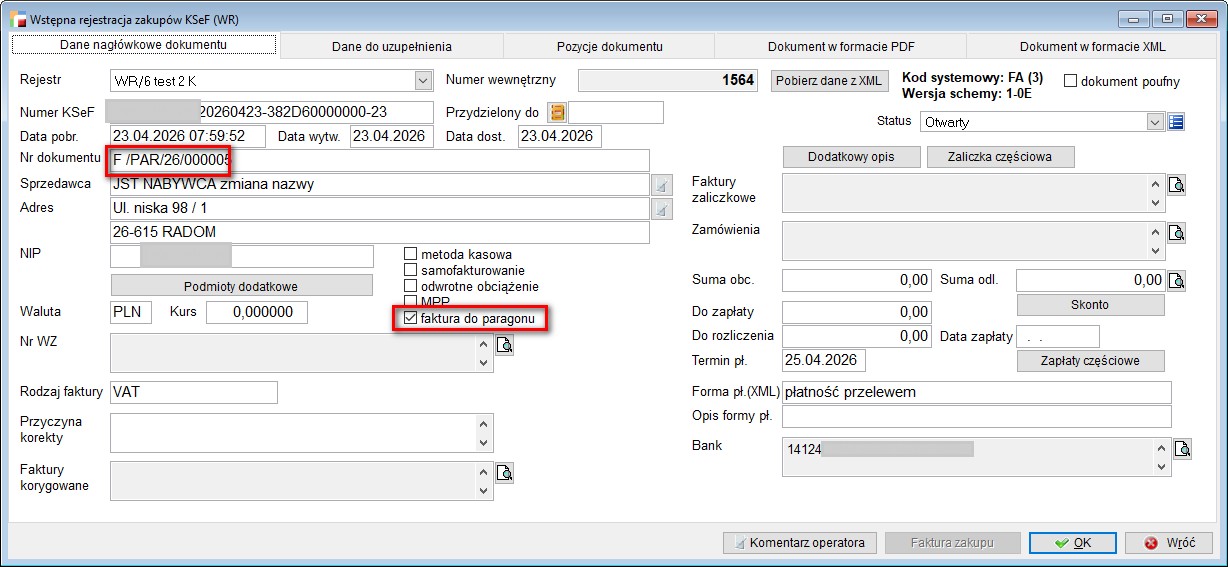Open the Zamówienia lookup icon
This screenshot has width=1228, height=567.
pyautogui.click(x=1177, y=233)
